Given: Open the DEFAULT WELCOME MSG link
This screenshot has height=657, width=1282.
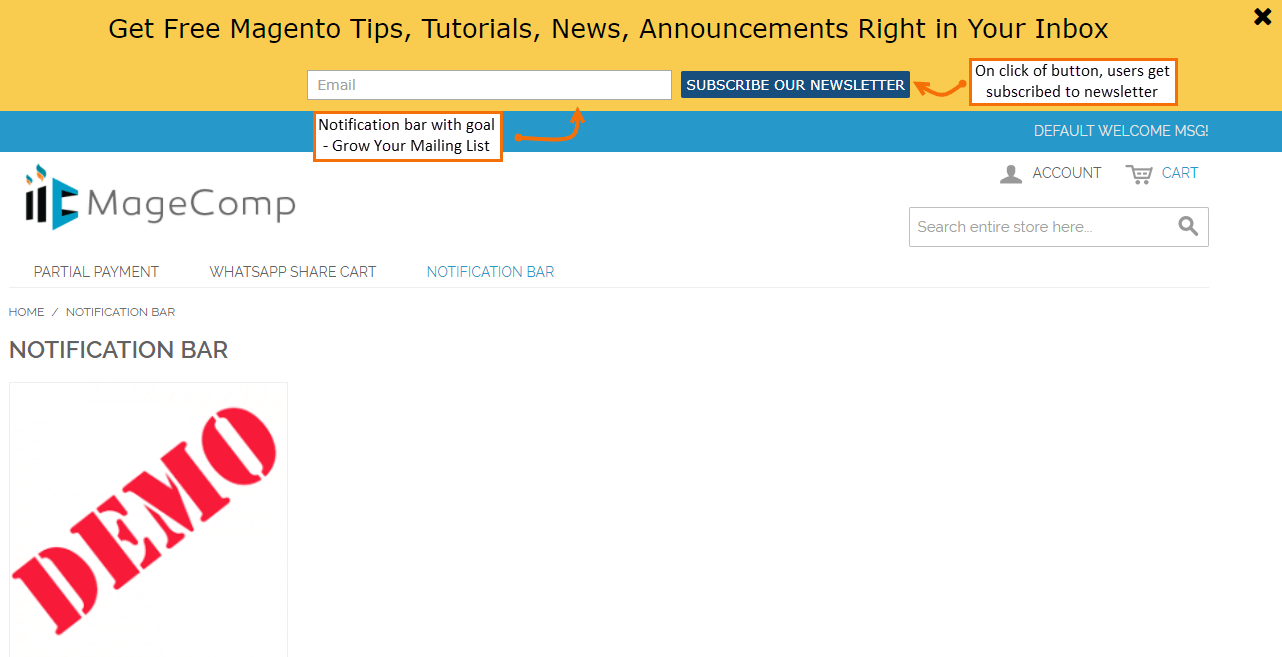Looking at the screenshot, I should 1120,130.
